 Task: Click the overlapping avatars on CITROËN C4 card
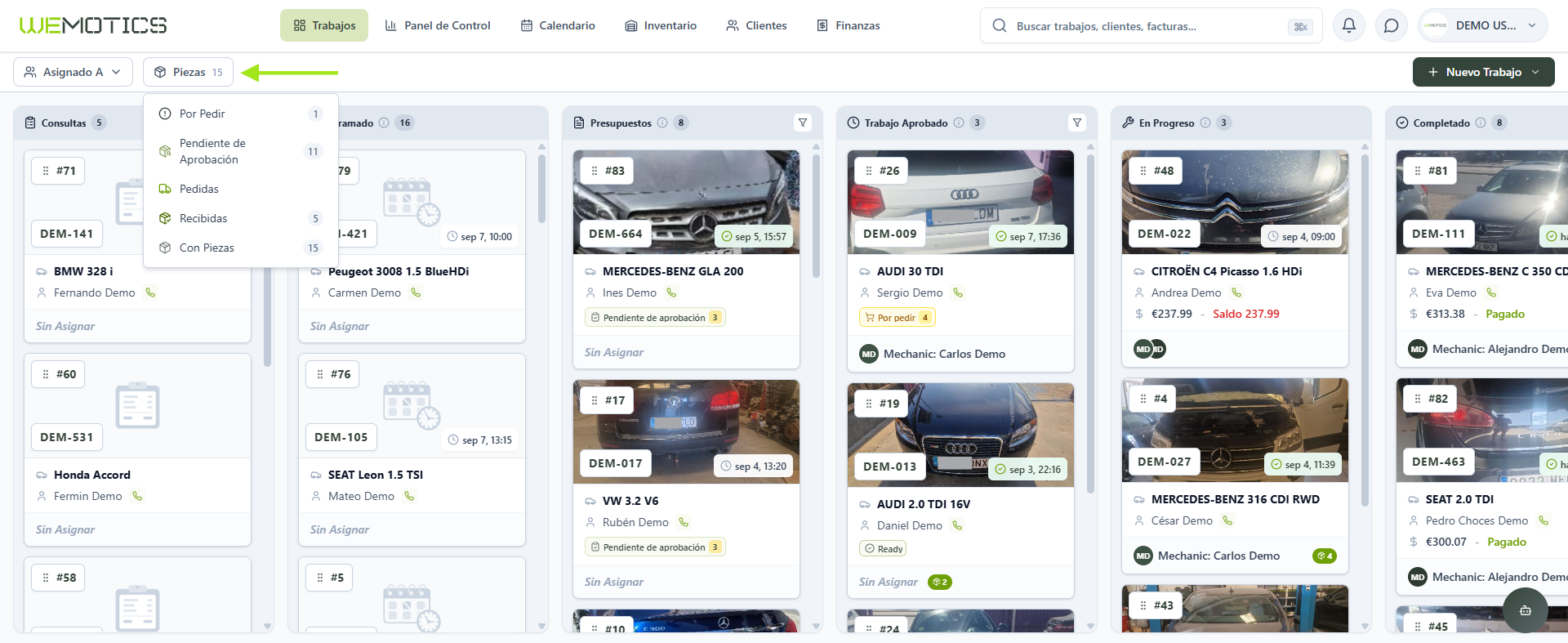(1150, 349)
